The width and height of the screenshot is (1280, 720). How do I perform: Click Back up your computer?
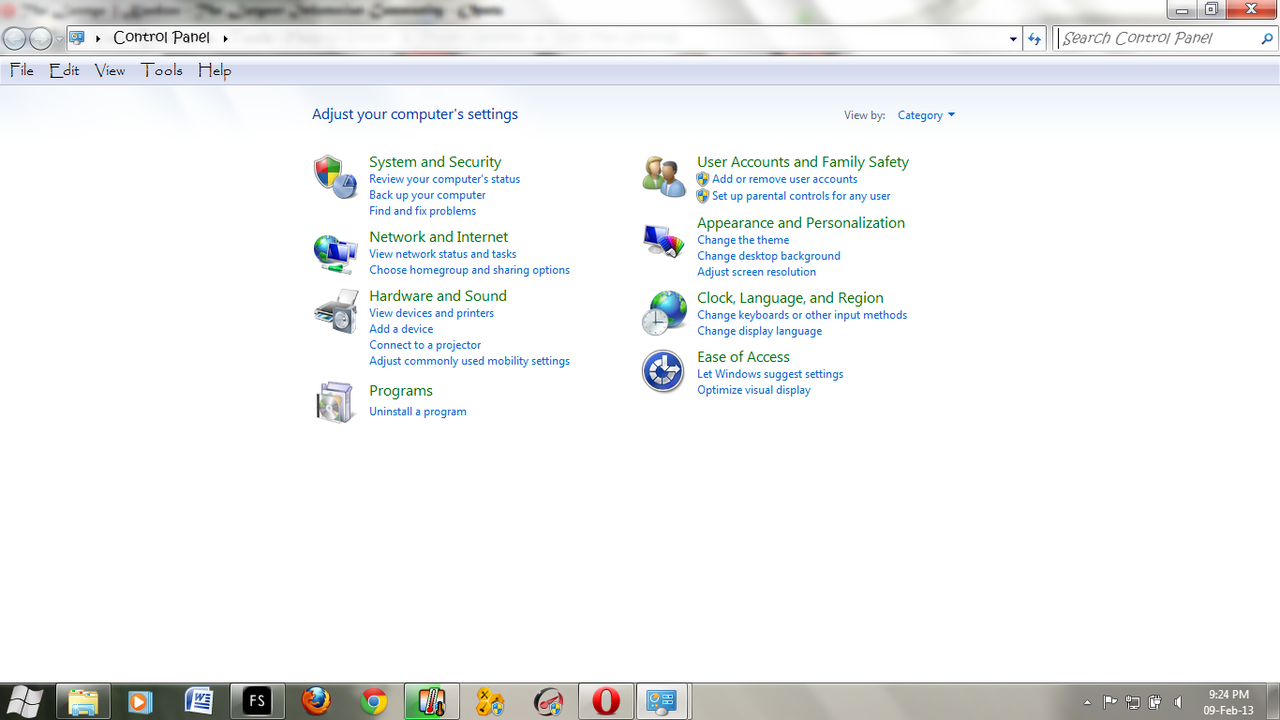(427, 195)
